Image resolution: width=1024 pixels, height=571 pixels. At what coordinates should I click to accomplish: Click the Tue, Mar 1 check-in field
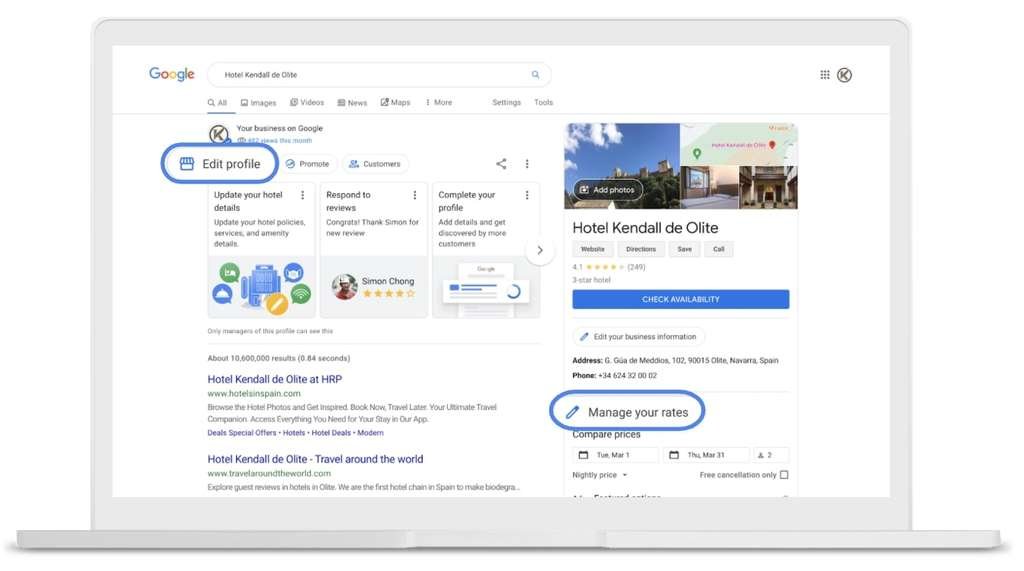[615, 455]
